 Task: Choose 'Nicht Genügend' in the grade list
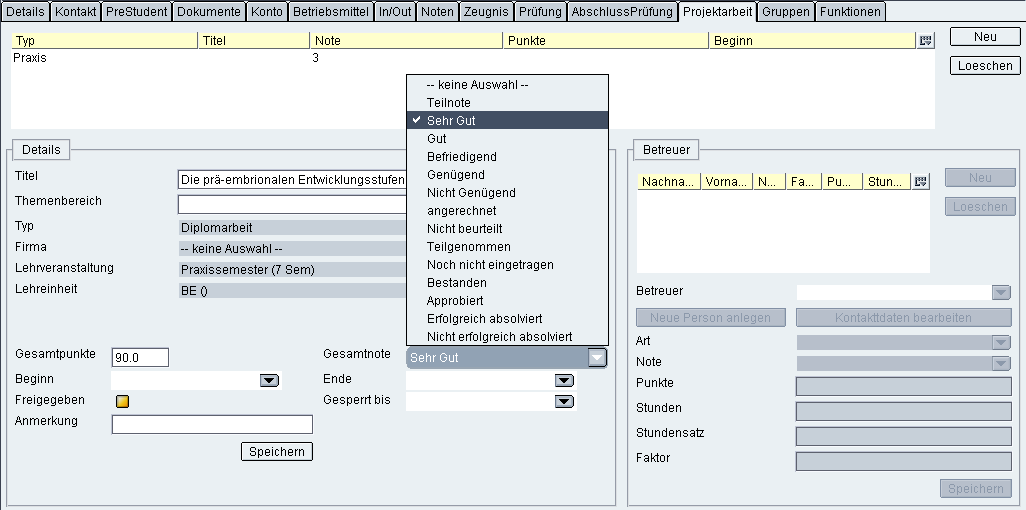click(470, 193)
